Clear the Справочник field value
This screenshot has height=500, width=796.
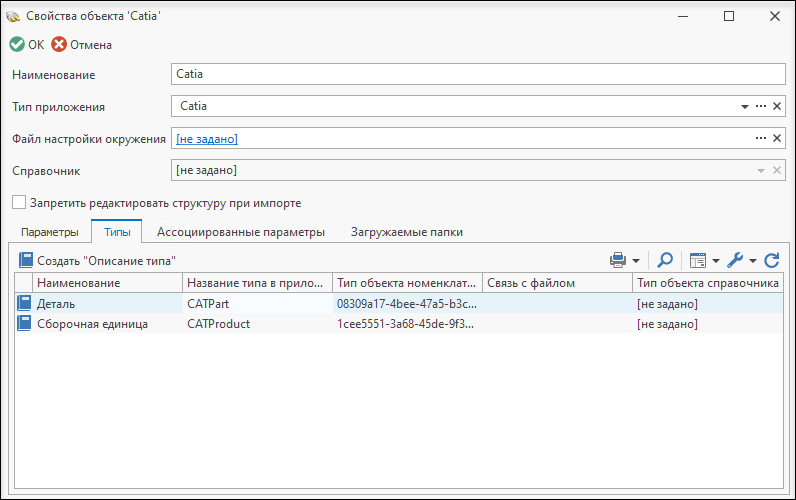tap(777, 170)
